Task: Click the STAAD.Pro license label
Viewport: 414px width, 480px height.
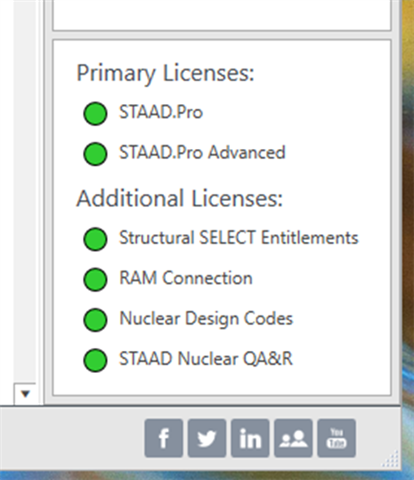Action: pos(161,112)
